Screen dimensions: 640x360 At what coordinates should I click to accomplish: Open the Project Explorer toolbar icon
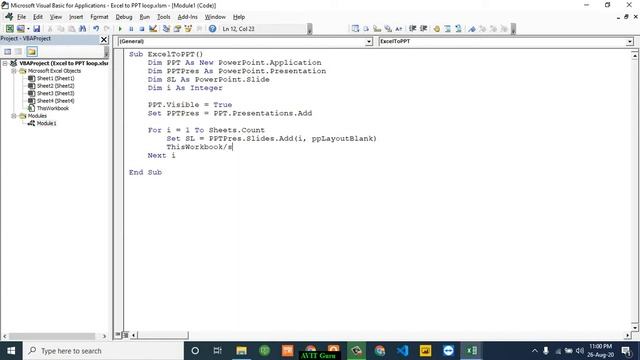[x=166, y=29]
